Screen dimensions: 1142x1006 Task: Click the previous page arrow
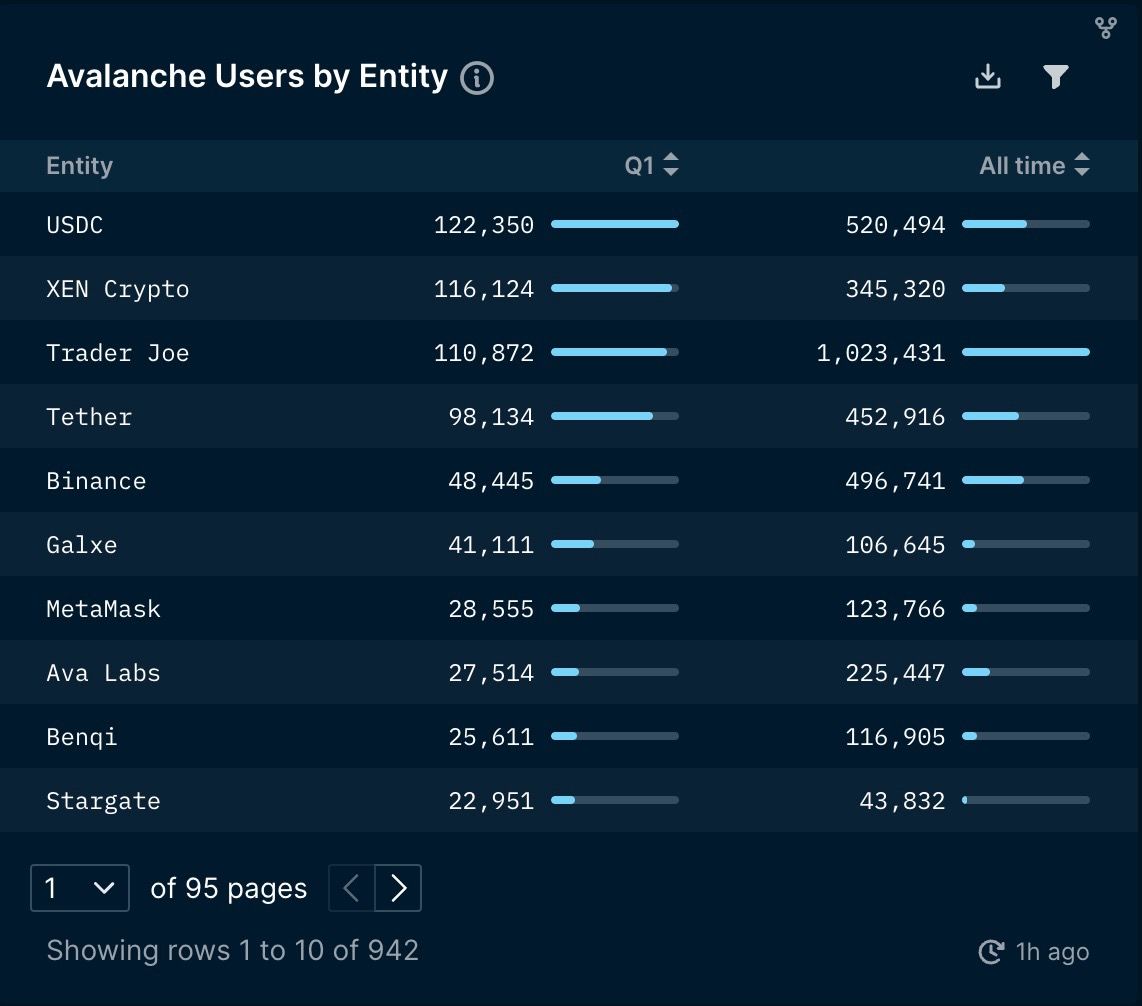pyautogui.click(x=350, y=888)
